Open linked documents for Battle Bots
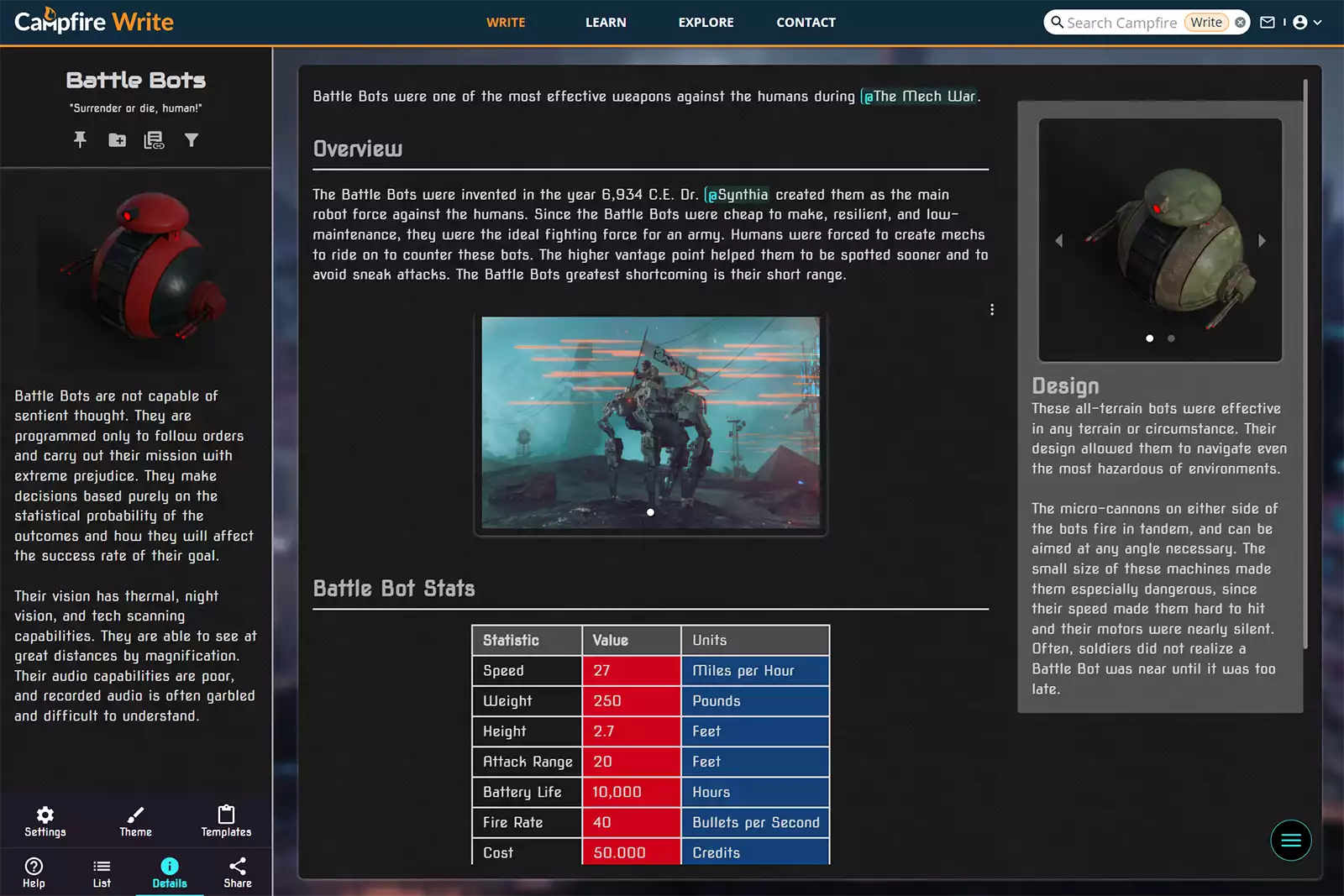This screenshot has height=896, width=1344. pos(154,140)
